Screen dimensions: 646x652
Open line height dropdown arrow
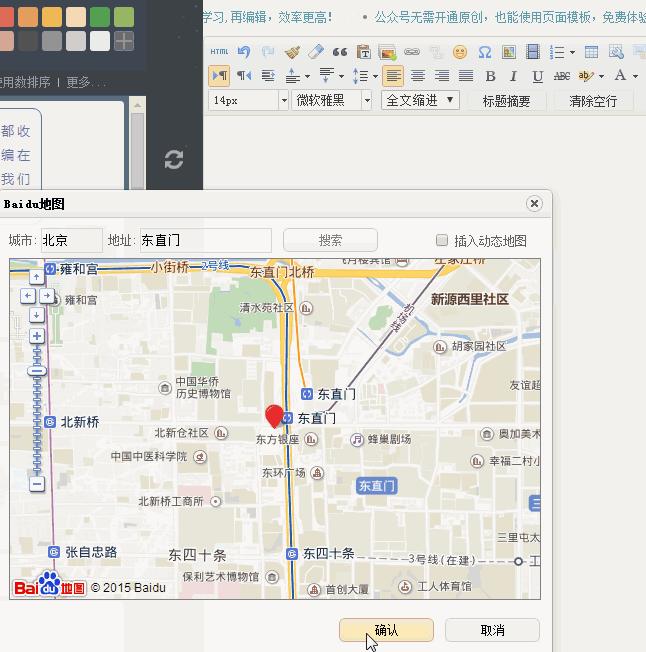pyautogui.click(x=375, y=76)
